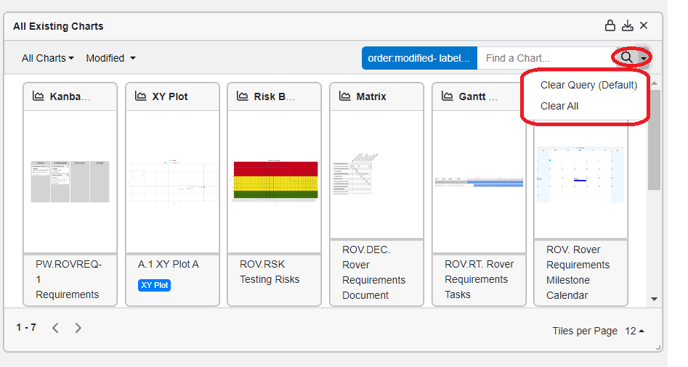Select Clear All menu option
Viewport: 688px width, 367px height.
(559, 106)
